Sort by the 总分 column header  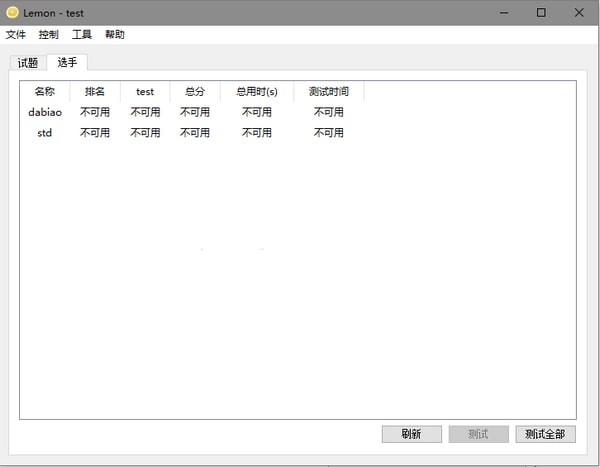pos(195,91)
